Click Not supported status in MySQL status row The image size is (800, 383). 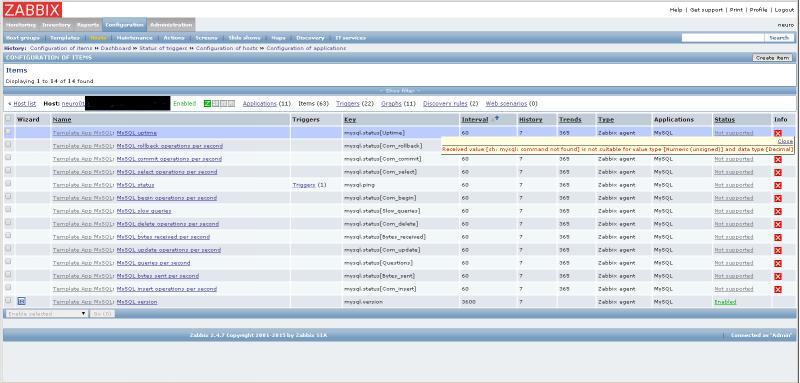pyautogui.click(x=733, y=185)
